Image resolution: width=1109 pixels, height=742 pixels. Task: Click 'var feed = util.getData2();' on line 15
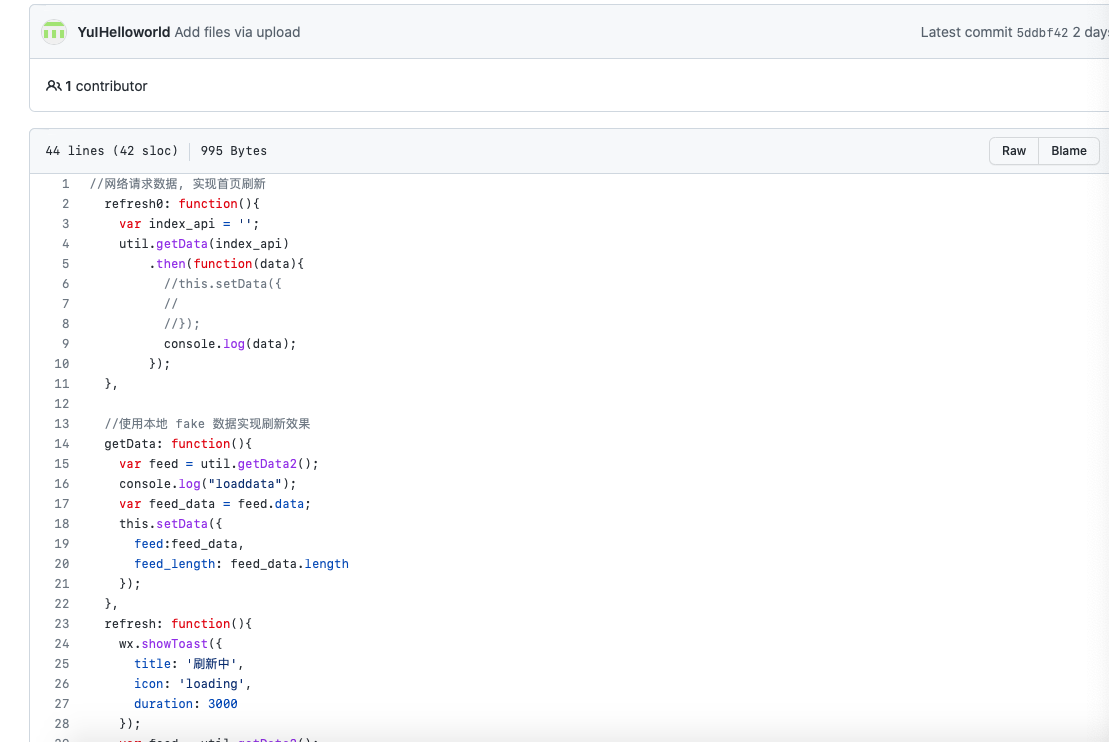click(x=219, y=464)
